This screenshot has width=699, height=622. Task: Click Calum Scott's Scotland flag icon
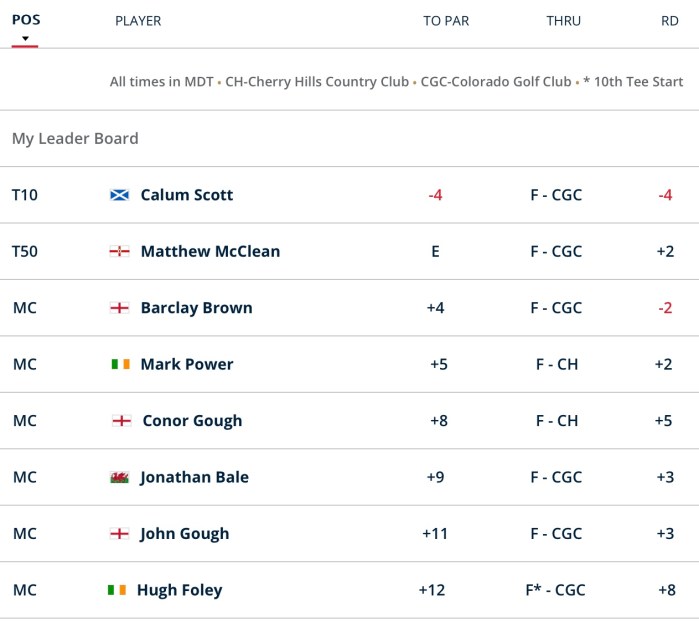click(119, 195)
